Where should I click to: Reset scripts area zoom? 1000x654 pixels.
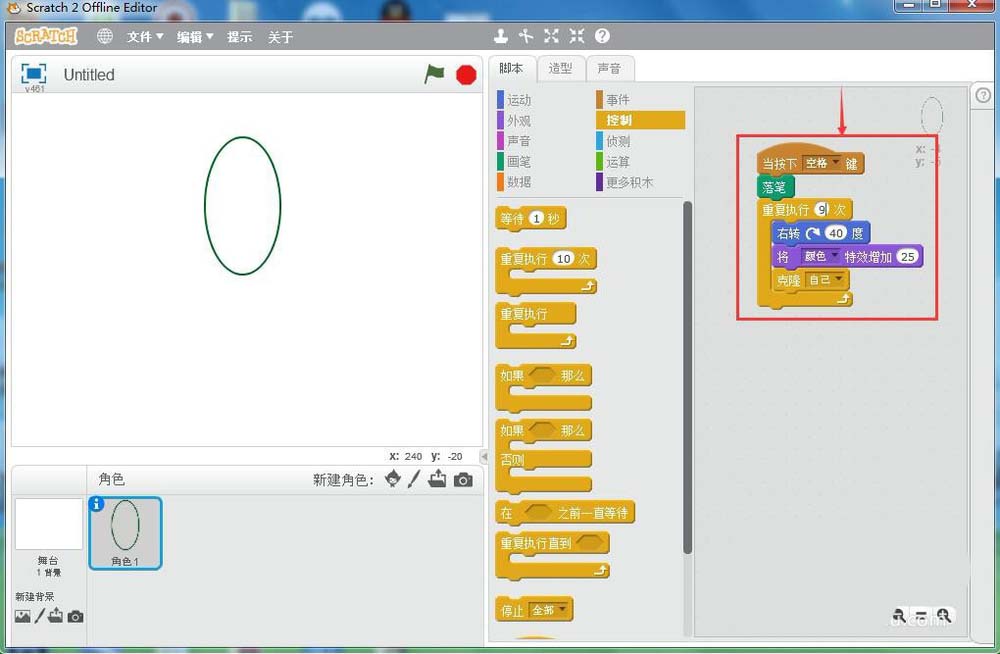[921, 616]
